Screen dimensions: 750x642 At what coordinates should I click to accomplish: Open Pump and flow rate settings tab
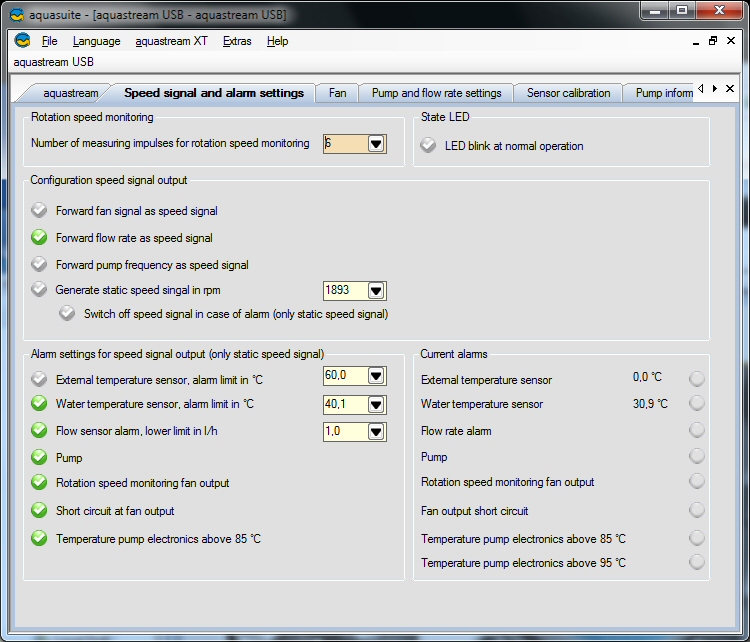click(436, 93)
